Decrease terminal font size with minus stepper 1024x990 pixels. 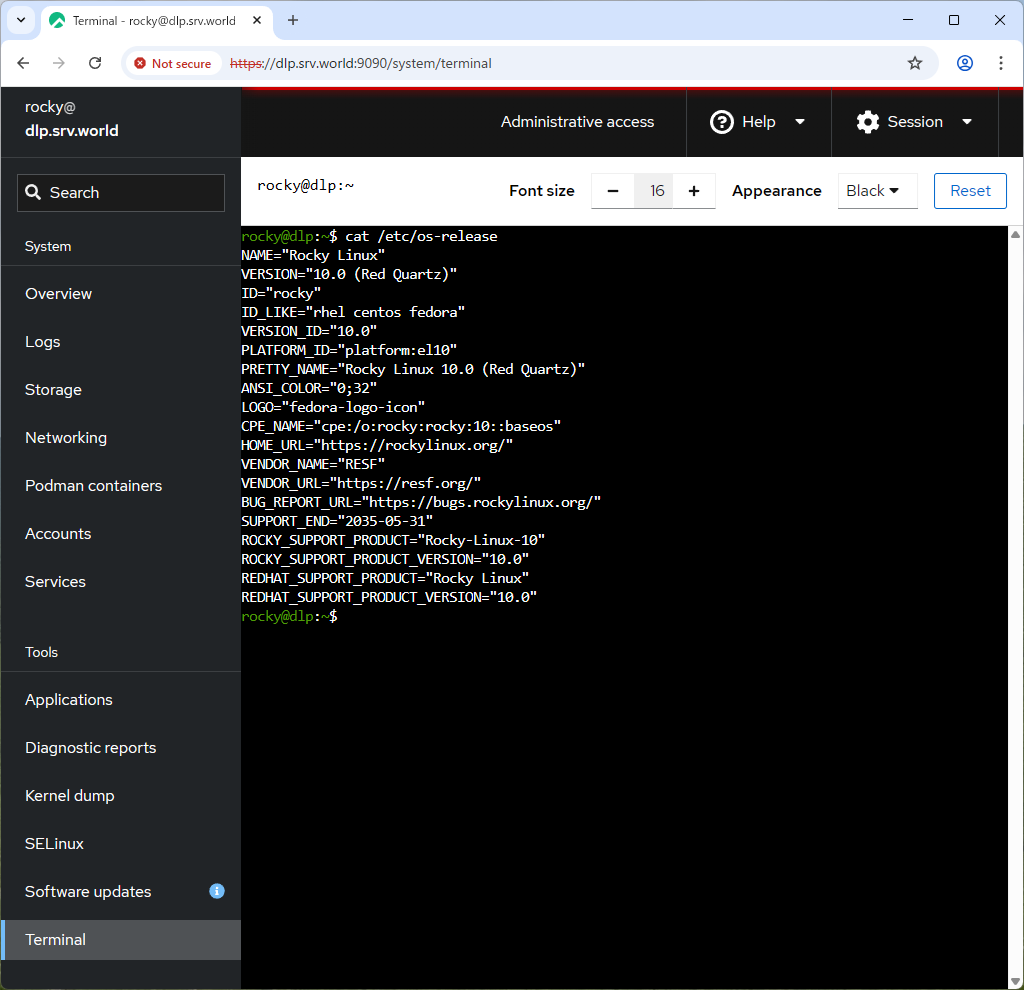point(612,190)
